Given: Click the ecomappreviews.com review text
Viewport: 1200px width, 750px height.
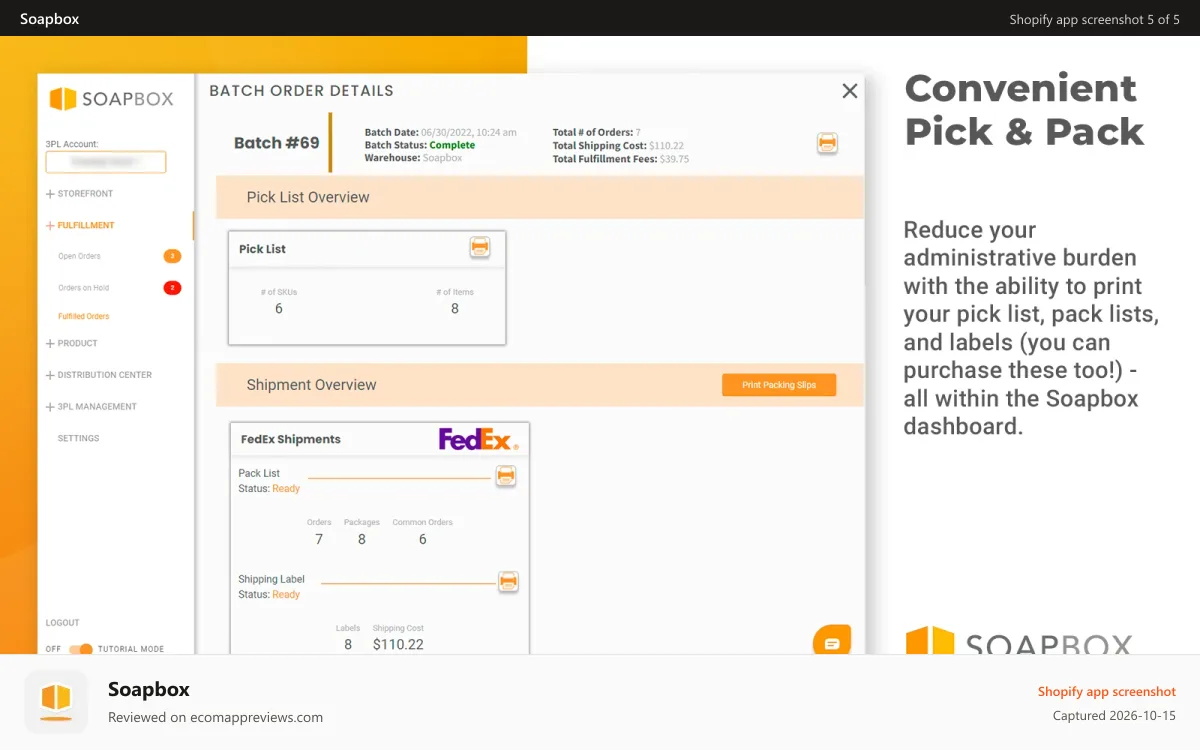Looking at the screenshot, I should (215, 717).
